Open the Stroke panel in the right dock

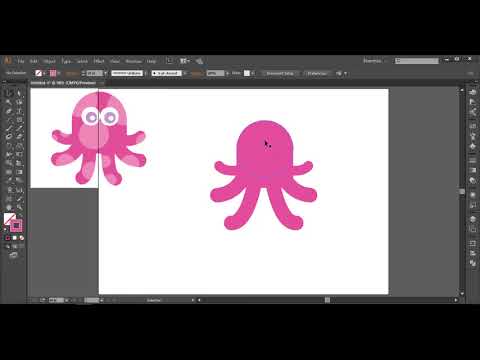tap(472, 161)
